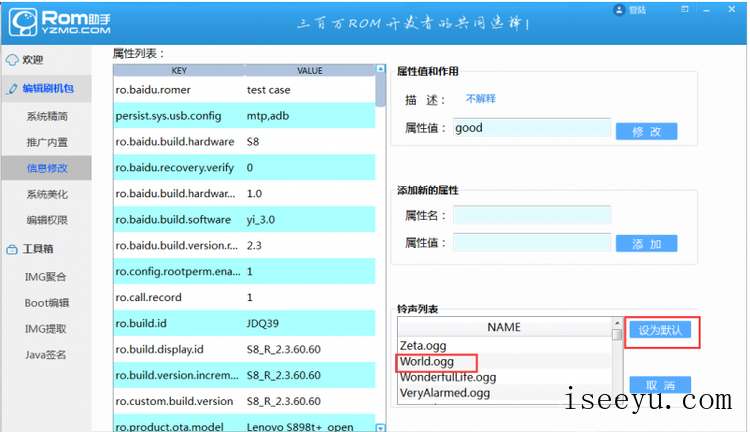Select the ro.product.ota.model row

pyautogui.click(x=244, y=425)
